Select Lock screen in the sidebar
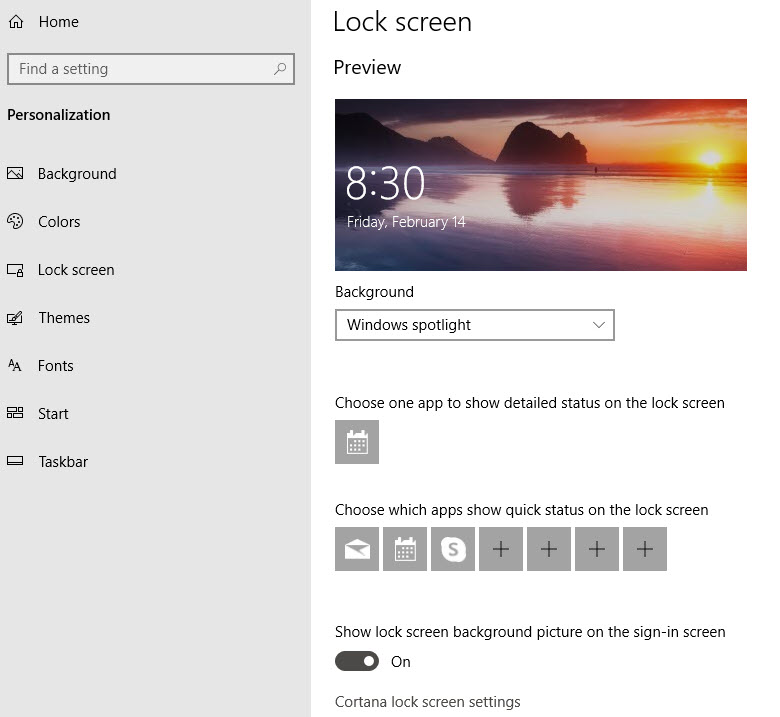Screen dimensions: 780x717 tap(75, 270)
